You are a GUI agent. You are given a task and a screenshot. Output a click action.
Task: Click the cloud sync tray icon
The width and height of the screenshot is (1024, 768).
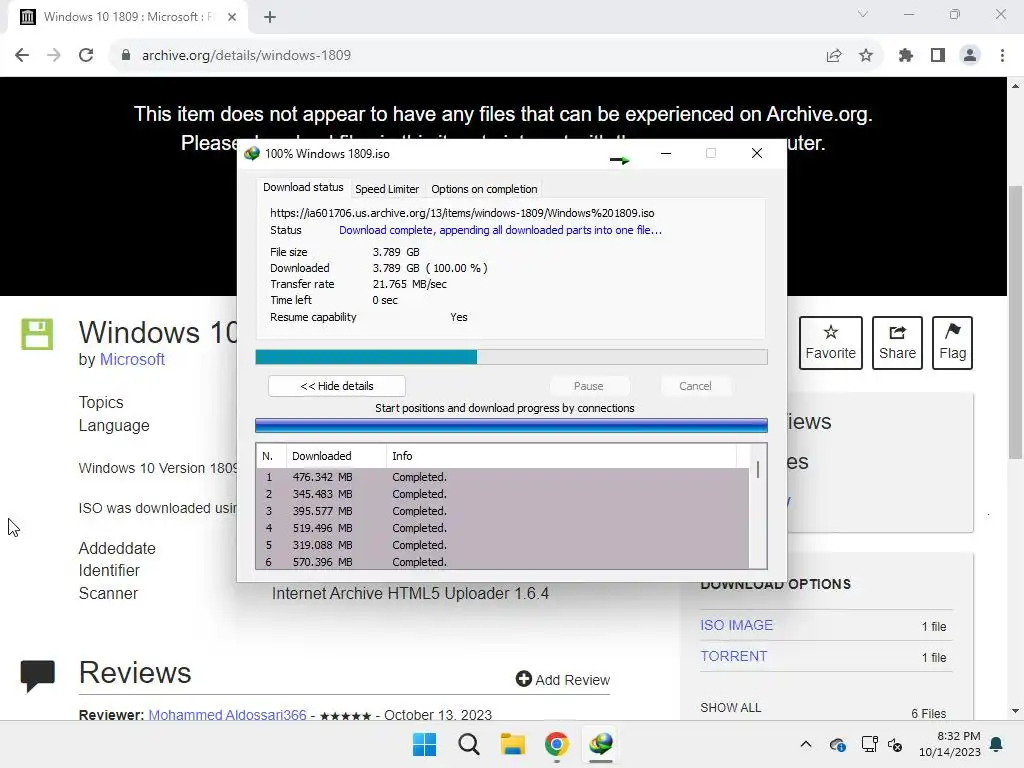(838, 744)
